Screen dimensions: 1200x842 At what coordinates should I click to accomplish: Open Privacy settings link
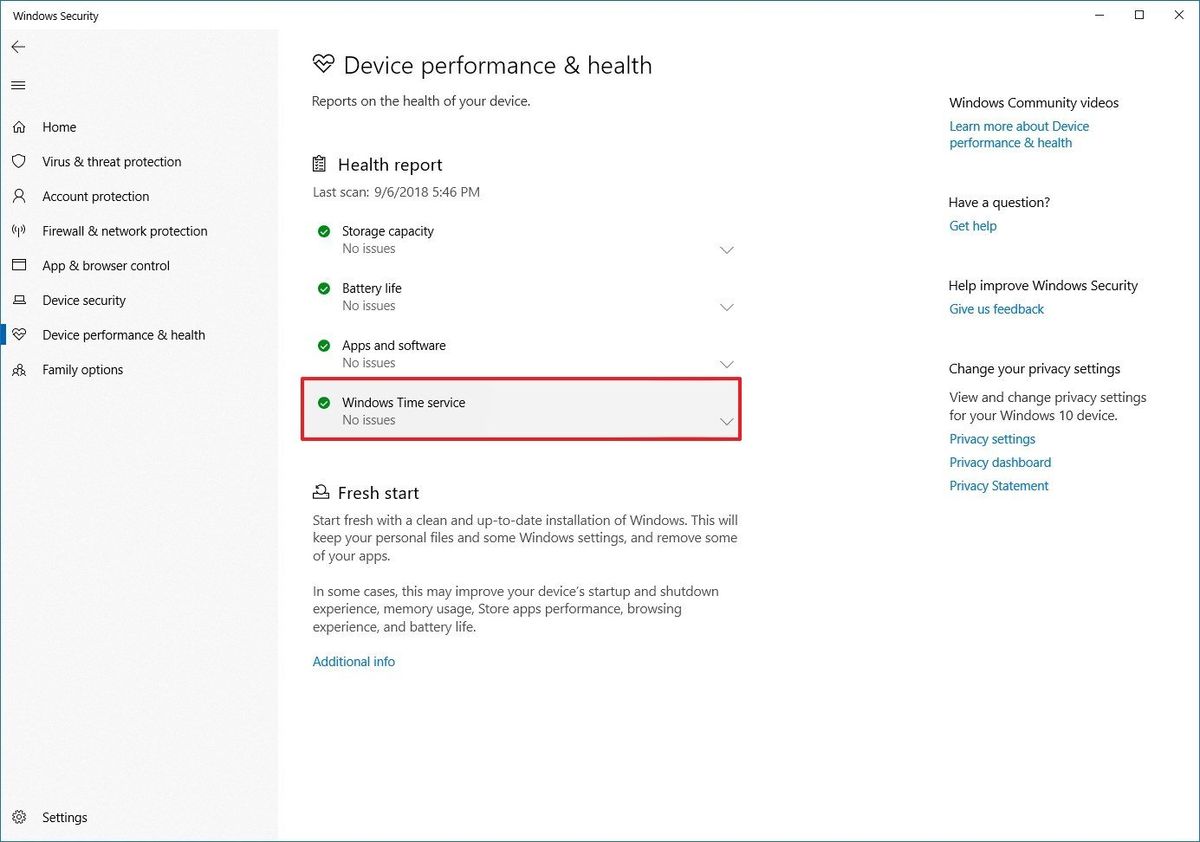(x=991, y=438)
